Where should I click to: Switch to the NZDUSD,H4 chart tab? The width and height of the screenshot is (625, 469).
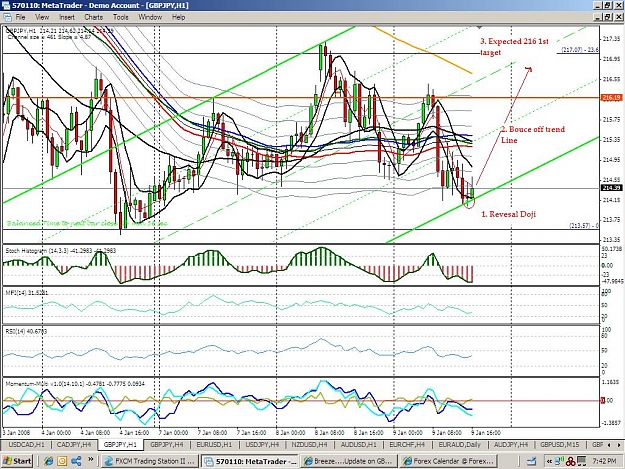point(309,444)
